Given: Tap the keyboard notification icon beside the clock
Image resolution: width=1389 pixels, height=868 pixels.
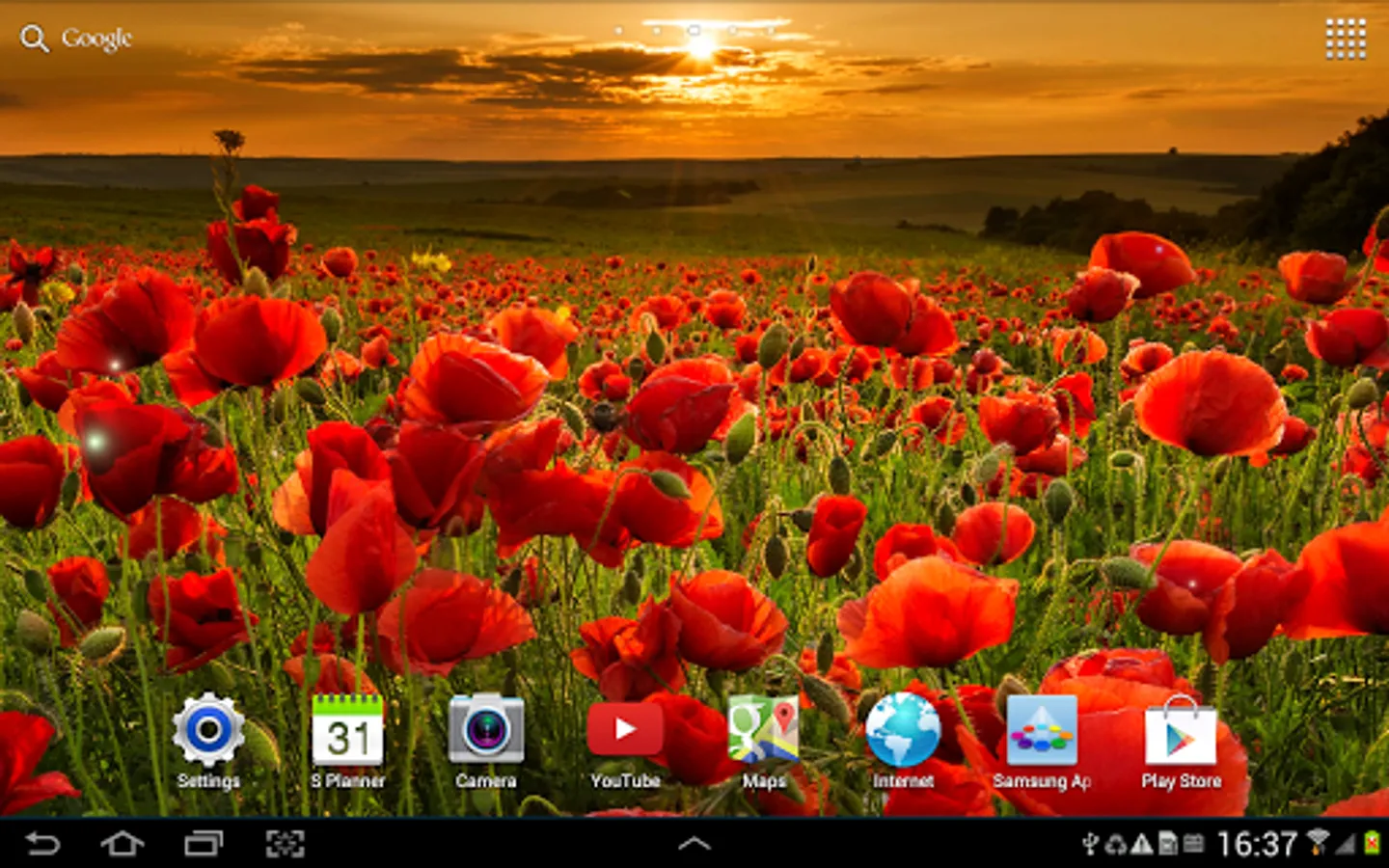Looking at the screenshot, I should pos(1193,845).
